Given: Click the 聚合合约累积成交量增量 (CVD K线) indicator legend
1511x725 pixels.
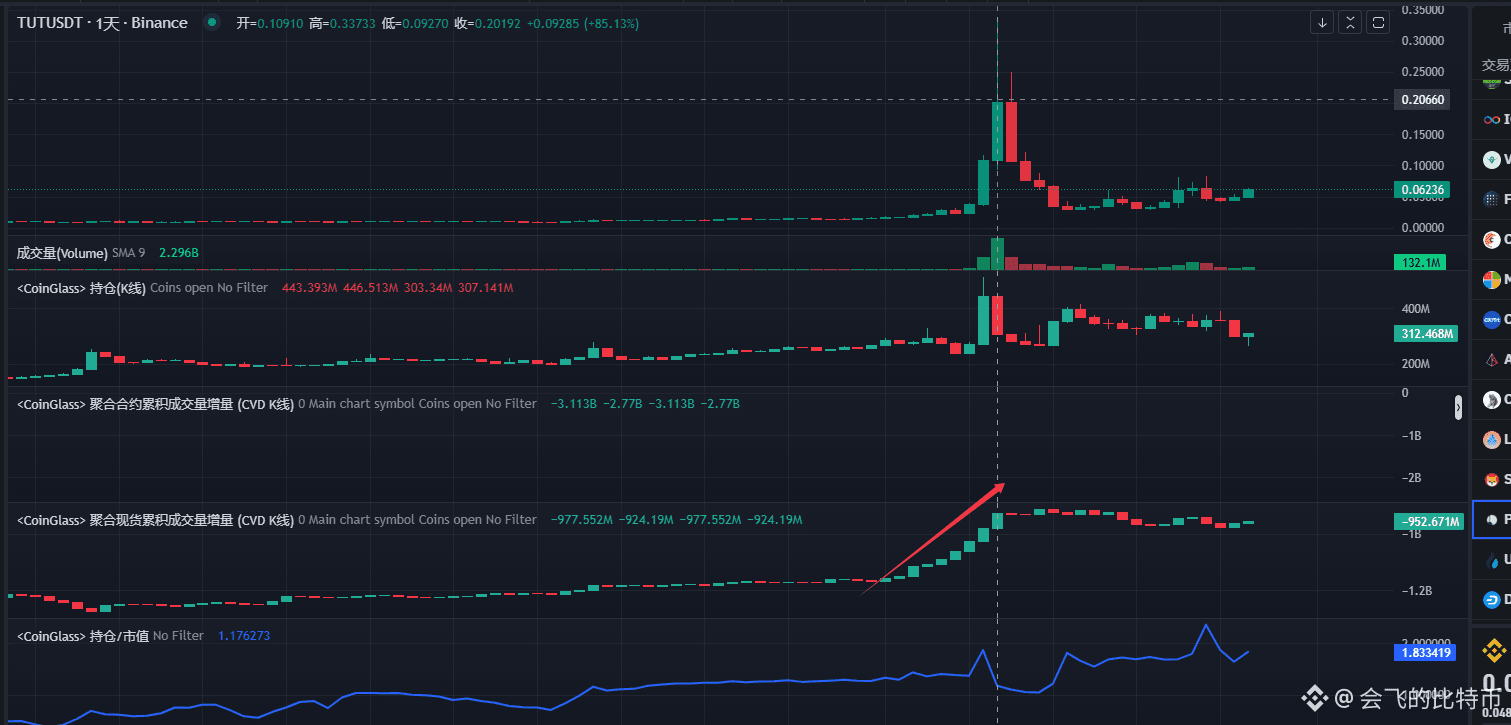Looking at the screenshot, I should 155,404.
